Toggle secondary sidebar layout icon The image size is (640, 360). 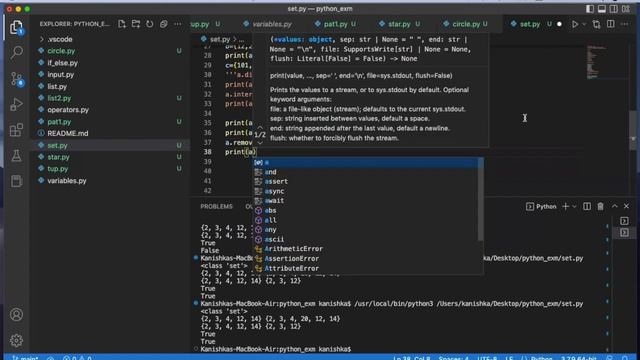[613, 9]
